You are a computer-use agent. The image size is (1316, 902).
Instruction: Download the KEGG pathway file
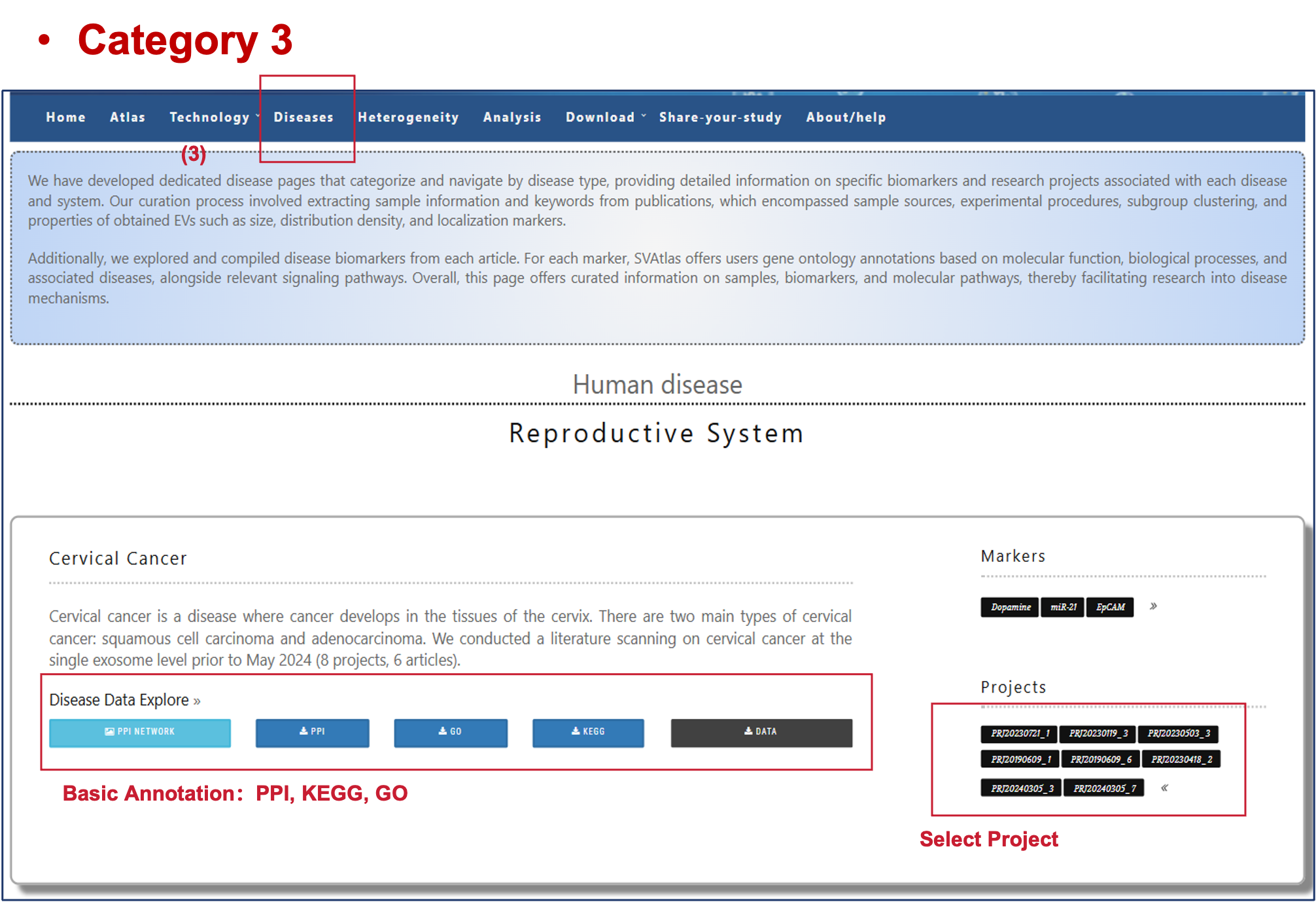point(587,732)
